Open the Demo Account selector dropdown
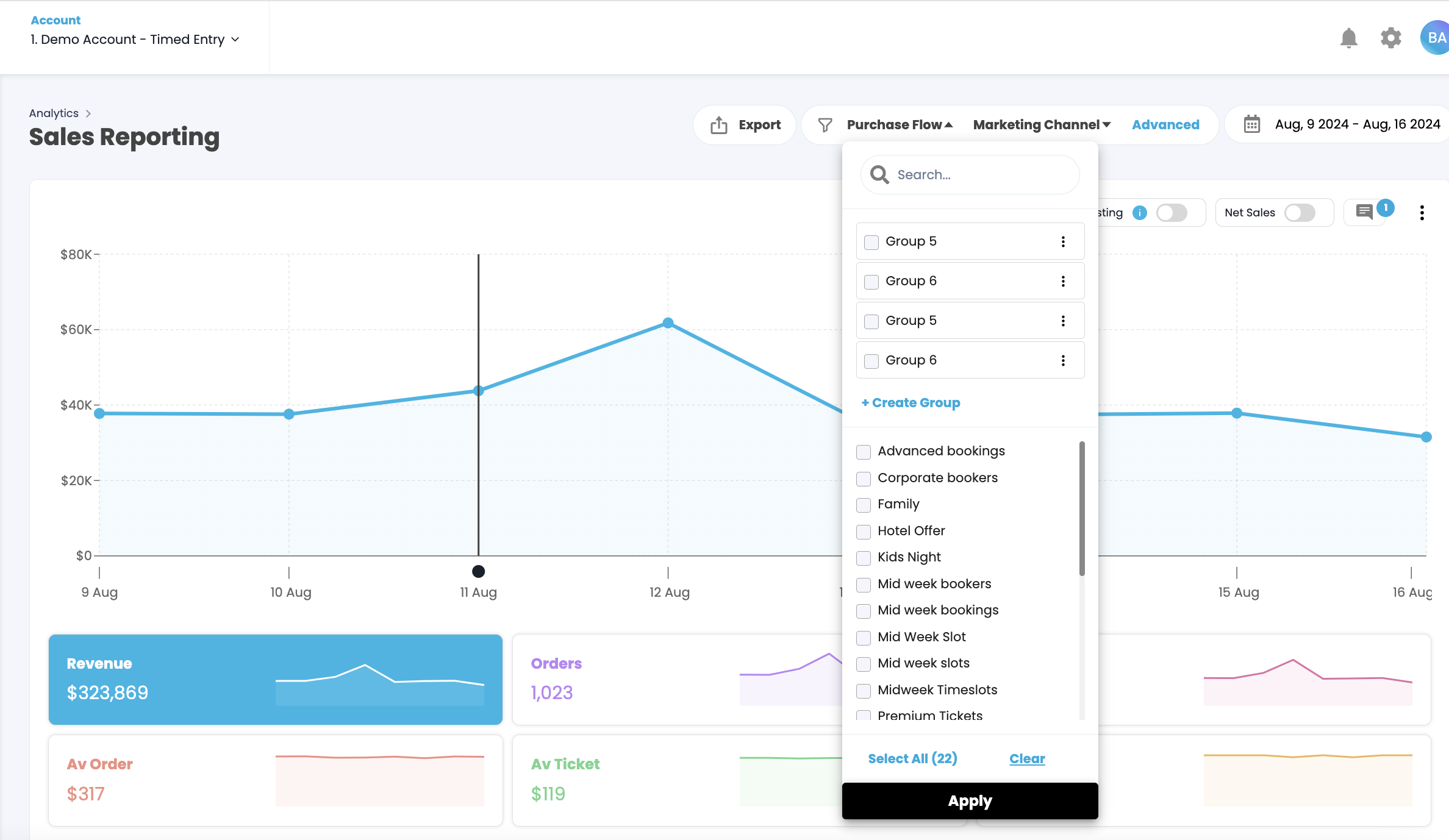The height and width of the screenshot is (840, 1449). click(135, 40)
